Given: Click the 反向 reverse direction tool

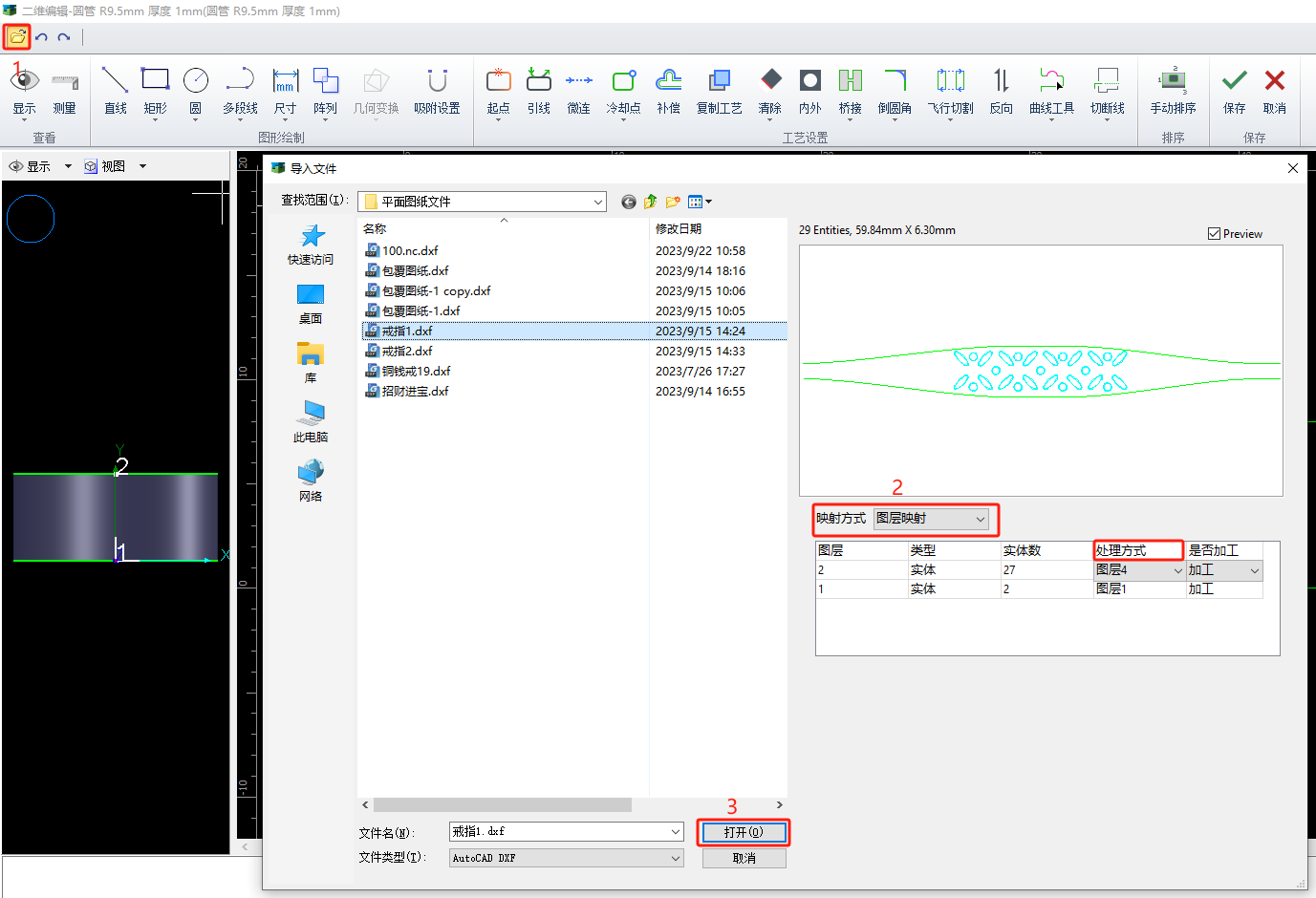Looking at the screenshot, I should [1002, 93].
